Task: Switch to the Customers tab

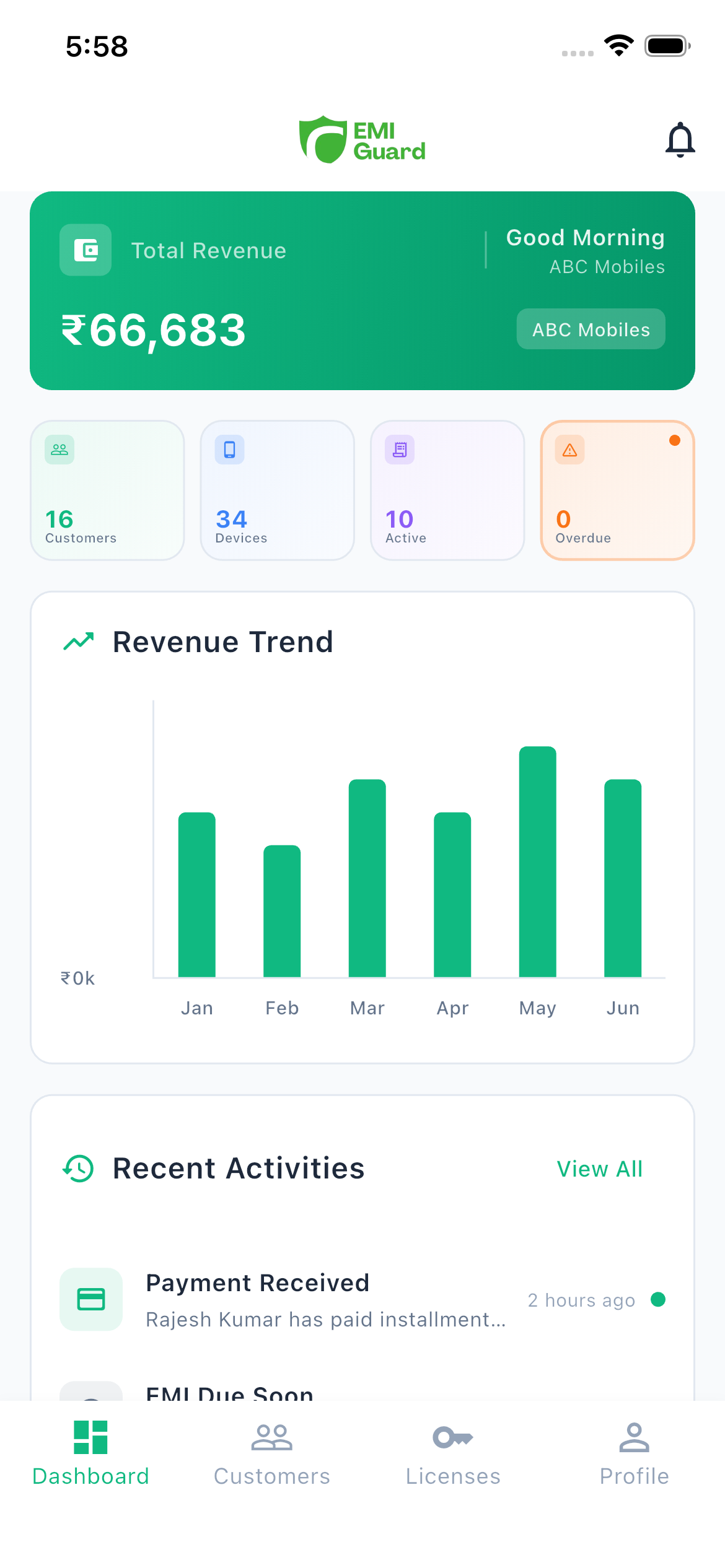Action: click(x=271, y=1453)
